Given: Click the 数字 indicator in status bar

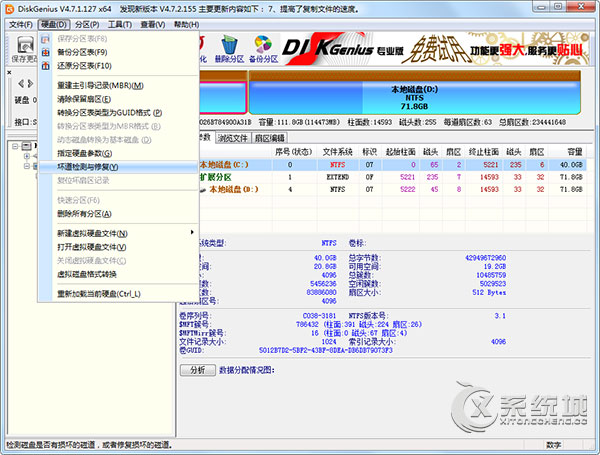Looking at the screenshot, I should [553, 445].
